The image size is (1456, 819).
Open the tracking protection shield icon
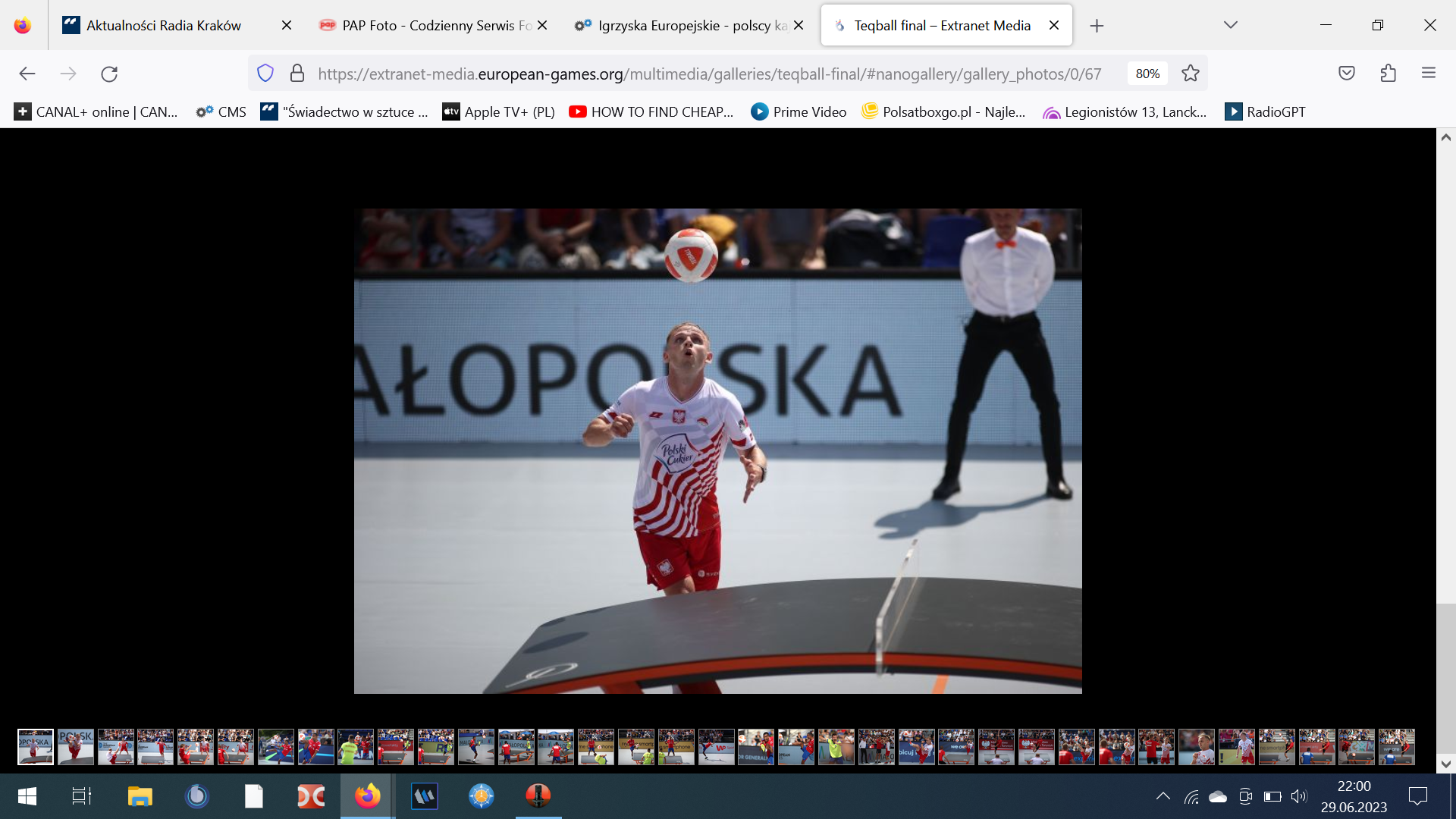click(265, 74)
